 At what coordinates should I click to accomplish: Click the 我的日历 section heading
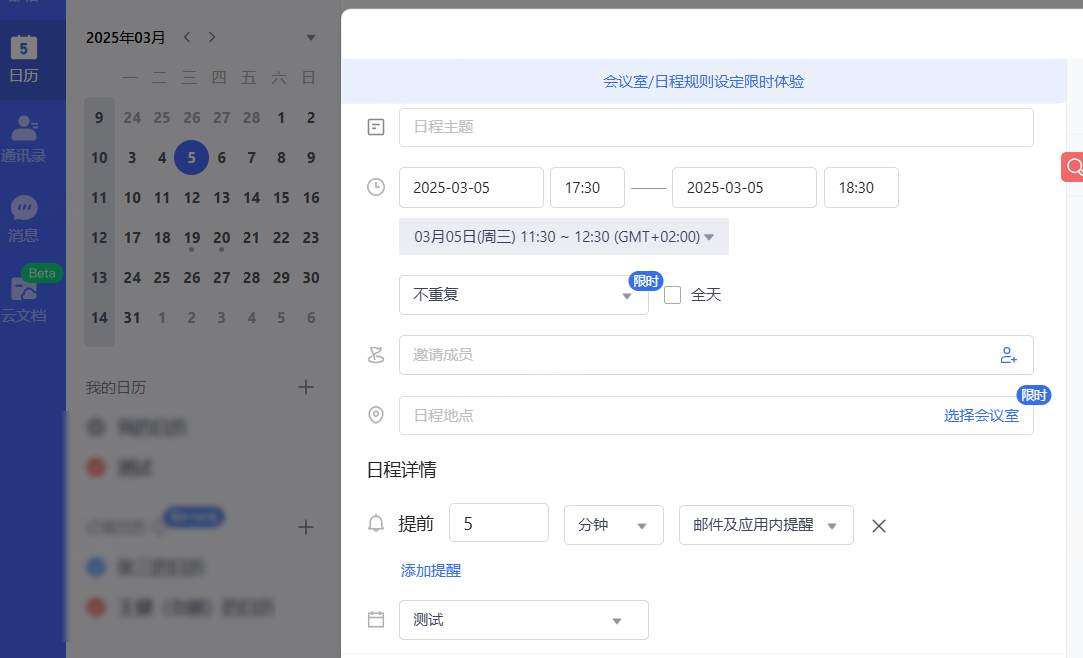click(116, 388)
